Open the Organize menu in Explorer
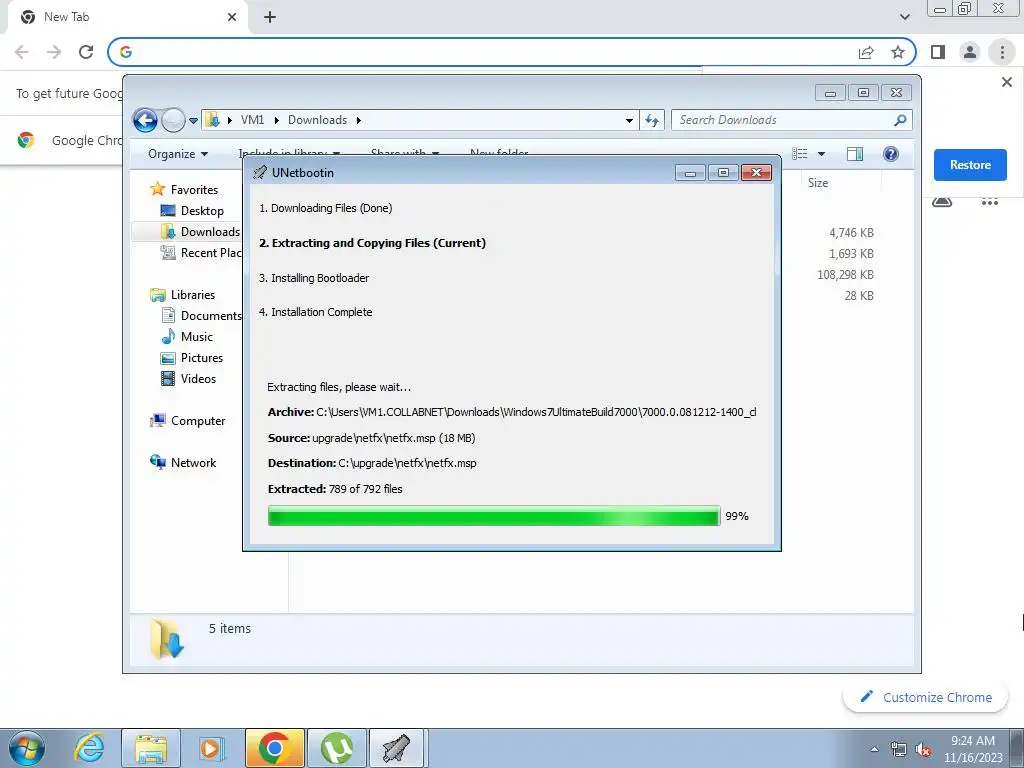 tap(178, 154)
